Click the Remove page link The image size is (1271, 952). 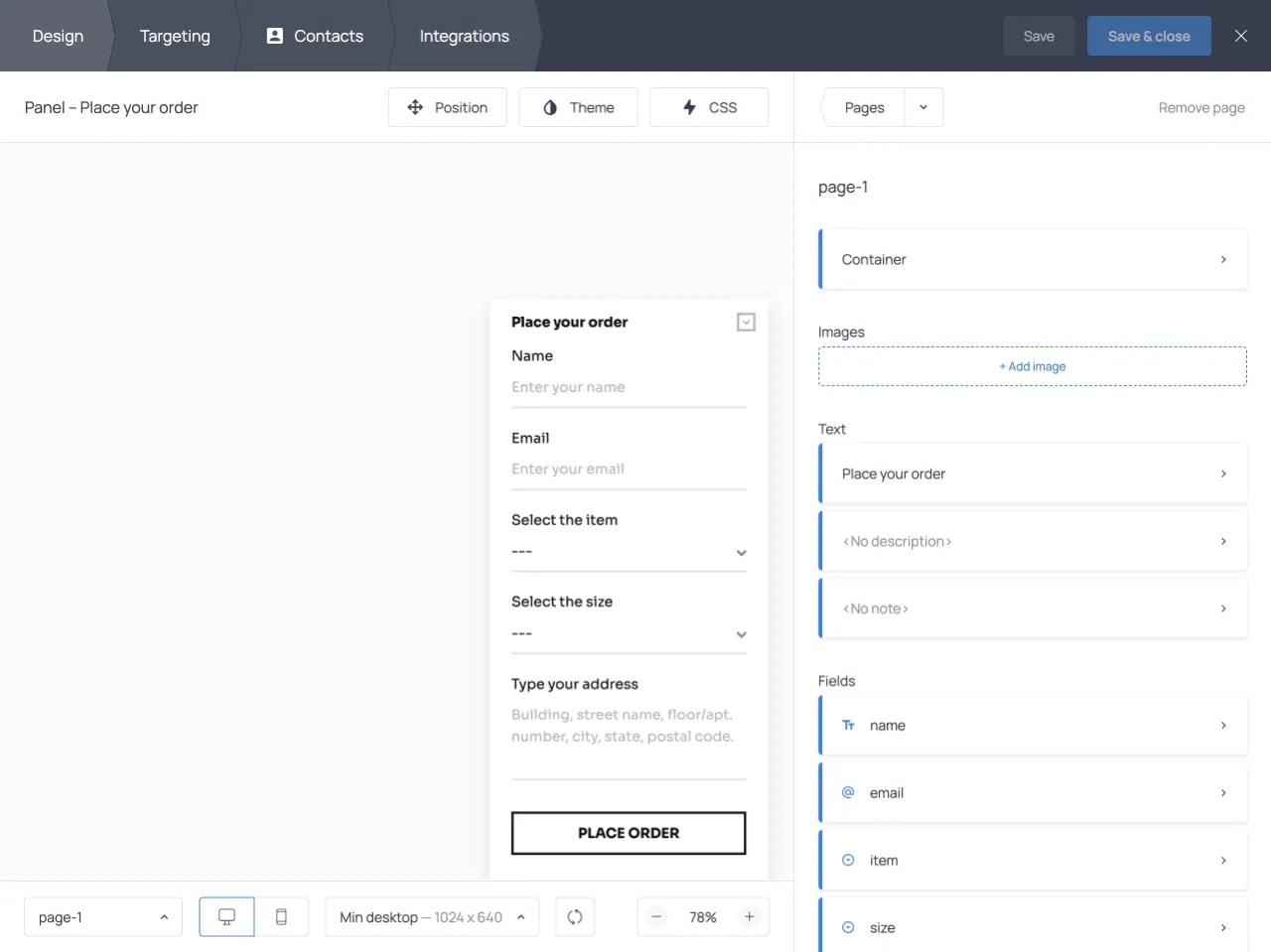[1200, 107]
